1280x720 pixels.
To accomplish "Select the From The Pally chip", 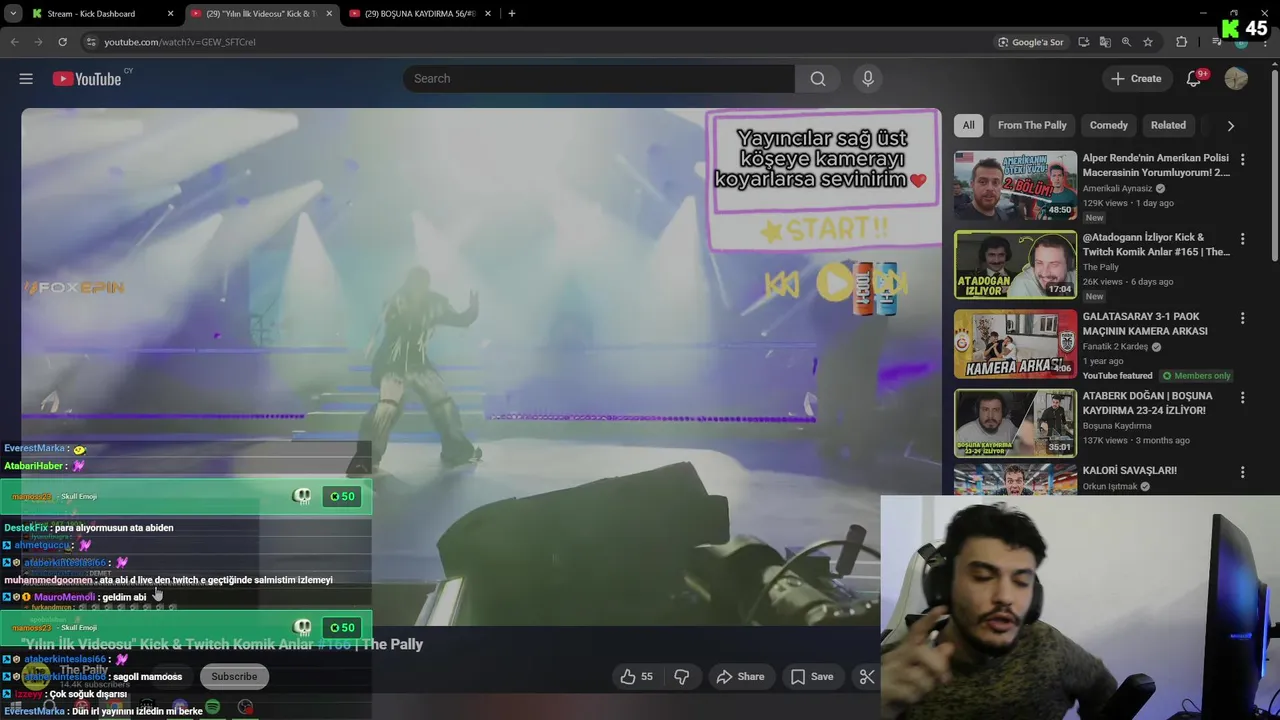I will point(1032,125).
